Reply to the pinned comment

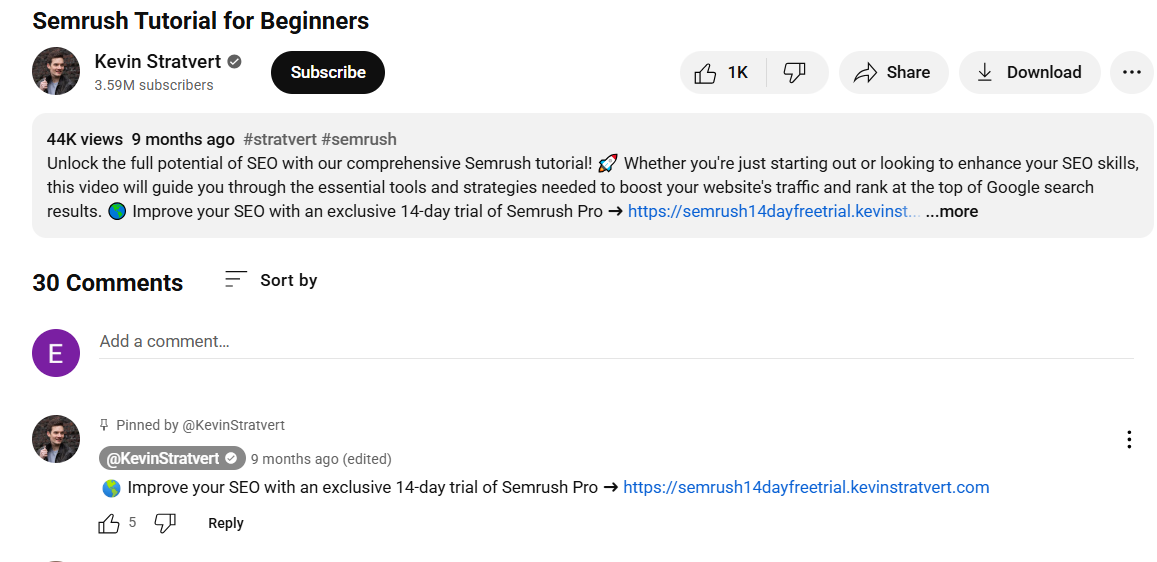226,524
